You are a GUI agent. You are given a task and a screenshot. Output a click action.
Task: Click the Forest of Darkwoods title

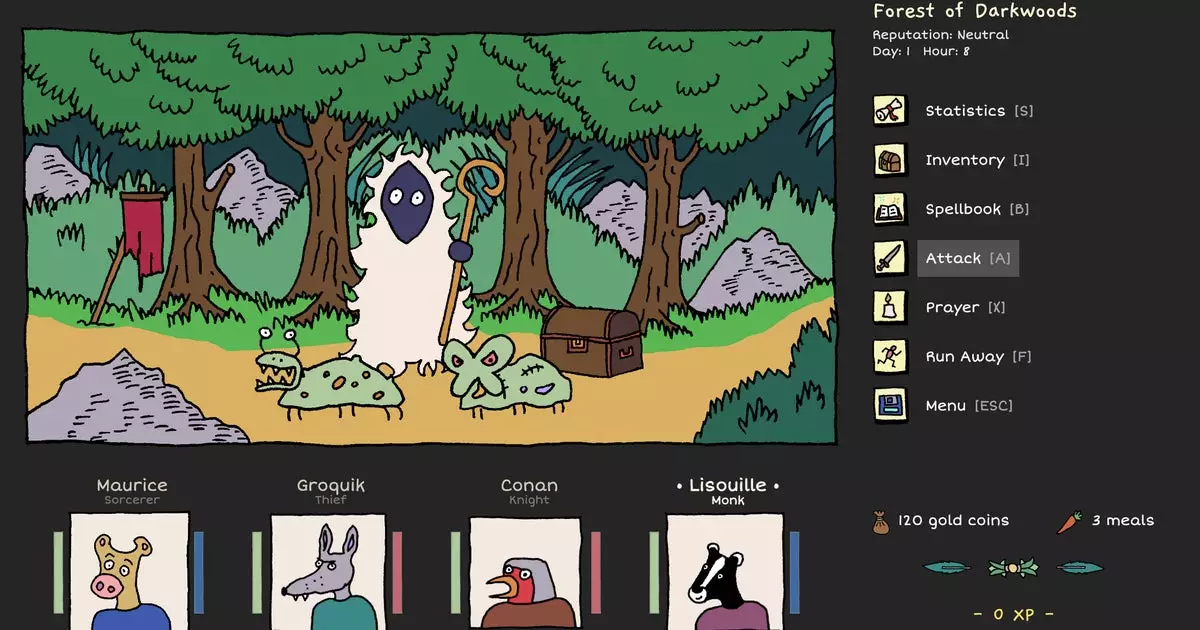[x=973, y=11]
